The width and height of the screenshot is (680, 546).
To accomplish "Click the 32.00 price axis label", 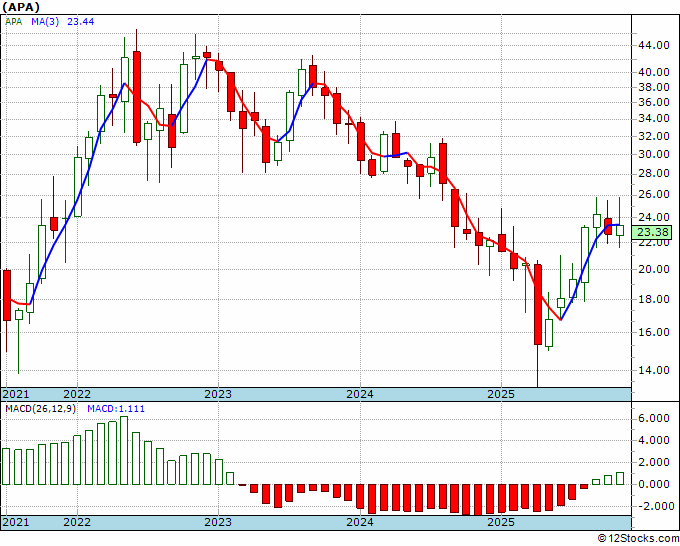I will 653,136.
